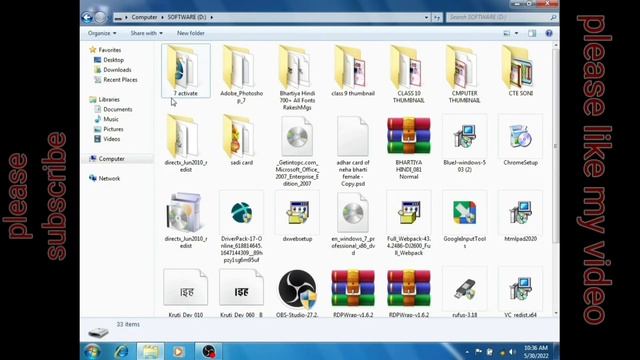Open Downloads in Favorites
The height and width of the screenshot is (360, 640).
113,70
